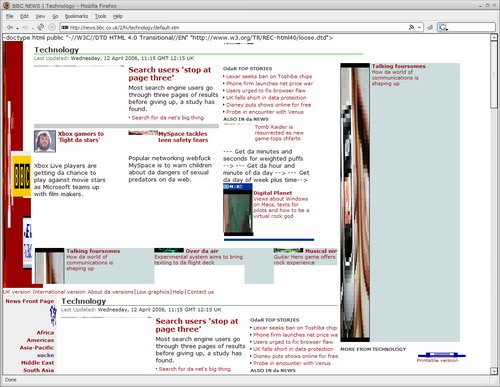Open the View menu

tap(40, 16)
